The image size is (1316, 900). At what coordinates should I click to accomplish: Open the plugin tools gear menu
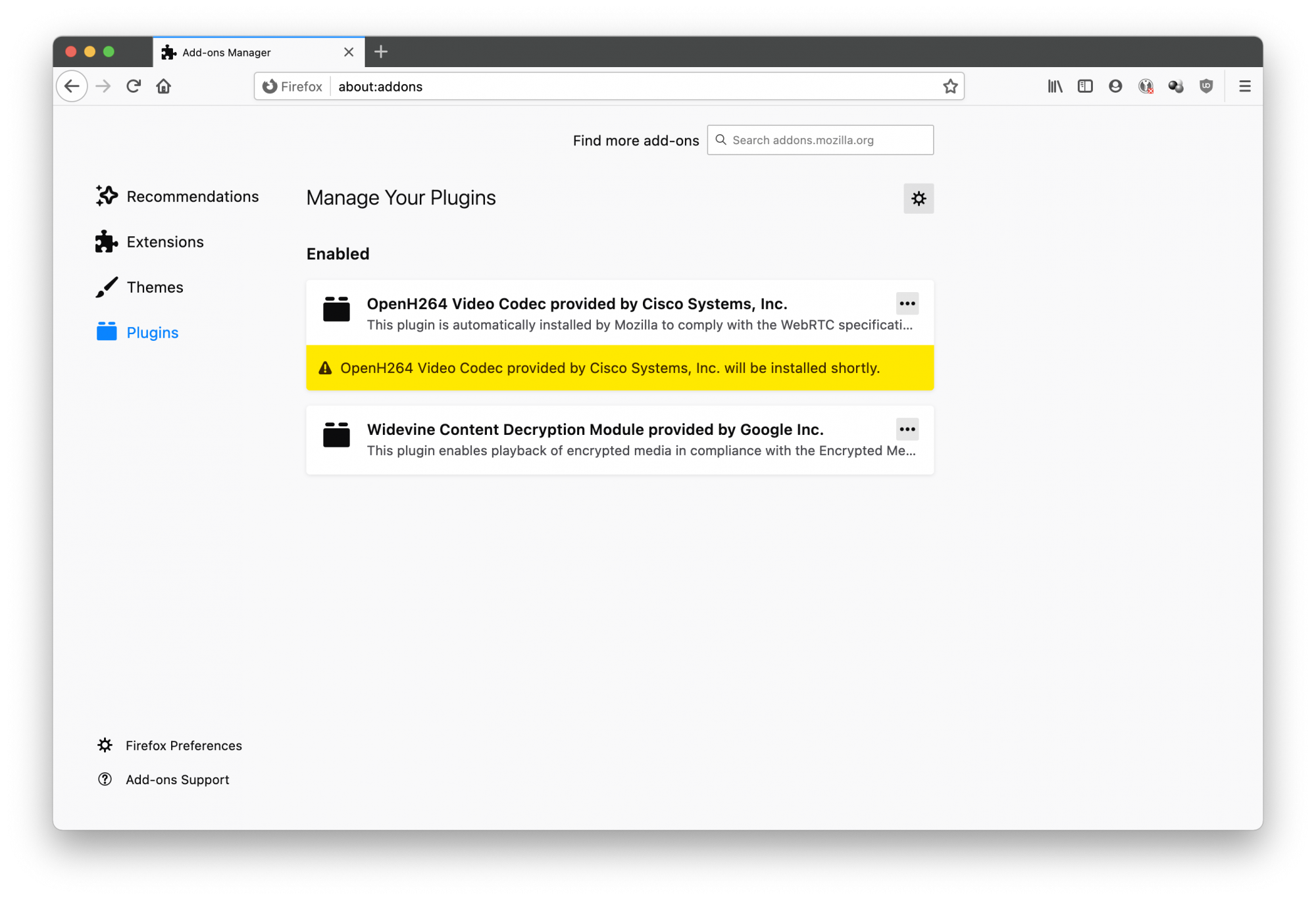(919, 199)
